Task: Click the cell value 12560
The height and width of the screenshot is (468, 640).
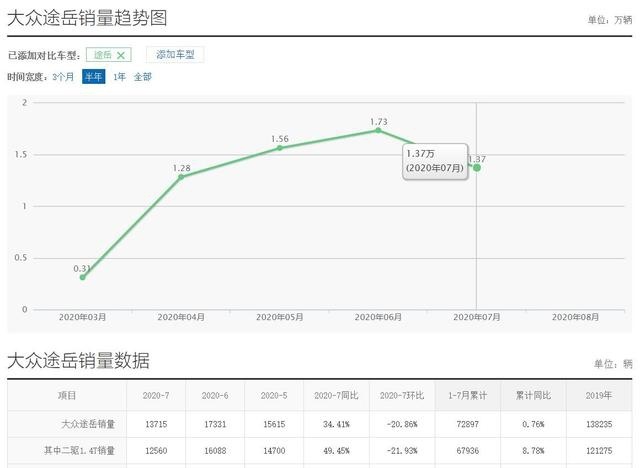Action: pos(156,450)
